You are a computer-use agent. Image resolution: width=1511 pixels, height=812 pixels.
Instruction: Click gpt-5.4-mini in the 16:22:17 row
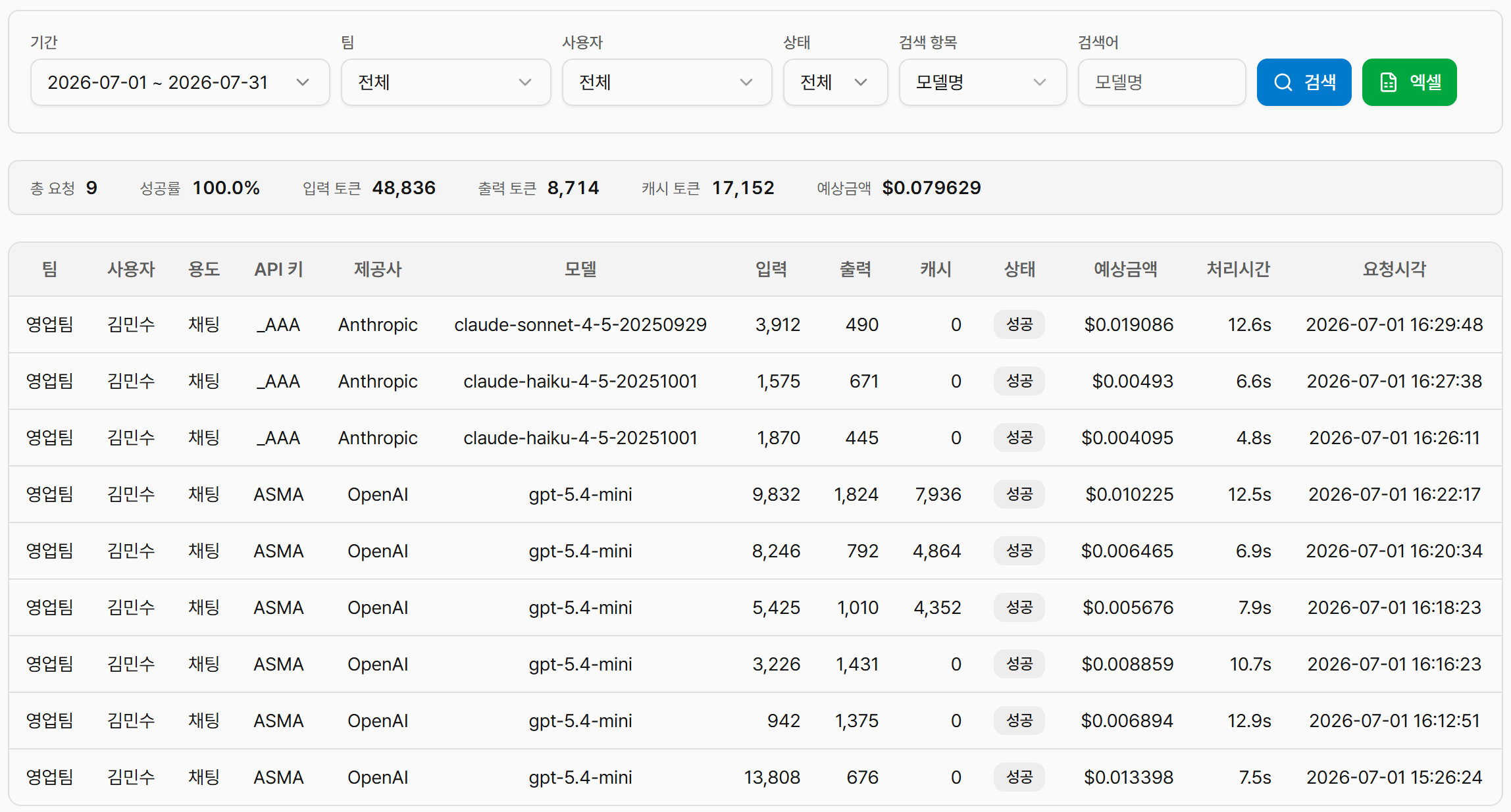(x=580, y=494)
